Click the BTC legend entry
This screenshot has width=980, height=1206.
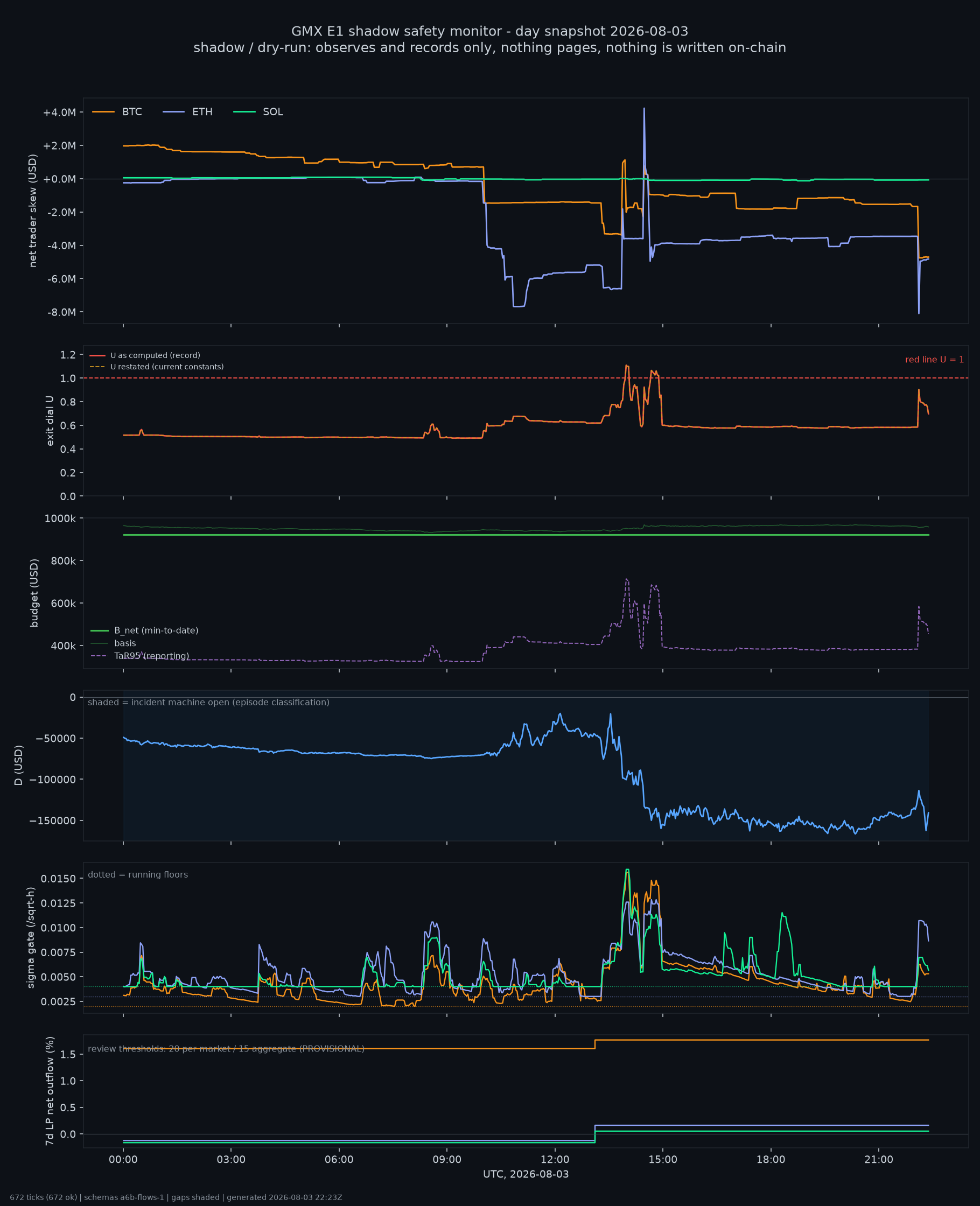click(x=117, y=112)
